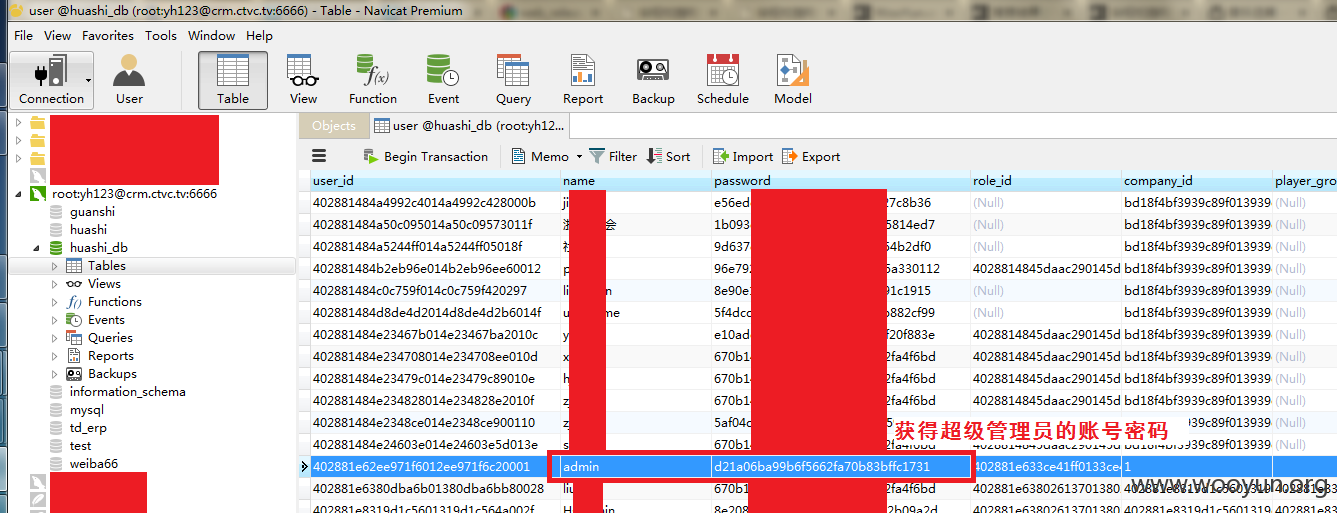Screen dimensions: 1337x513
Task: Click user_id cell 402881484a4992c4014a4992c428000b
Action: (434, 203)
